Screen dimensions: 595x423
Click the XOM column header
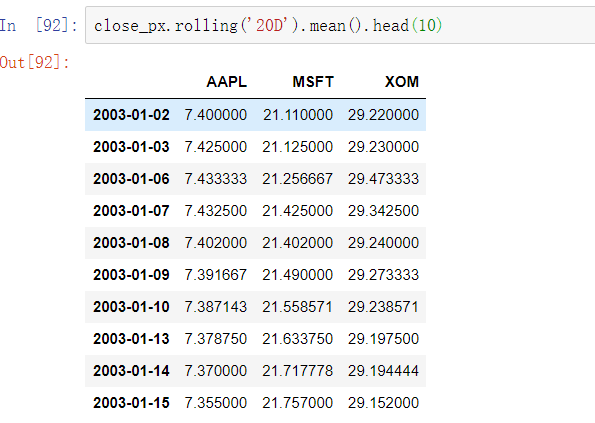click(402, 82)
